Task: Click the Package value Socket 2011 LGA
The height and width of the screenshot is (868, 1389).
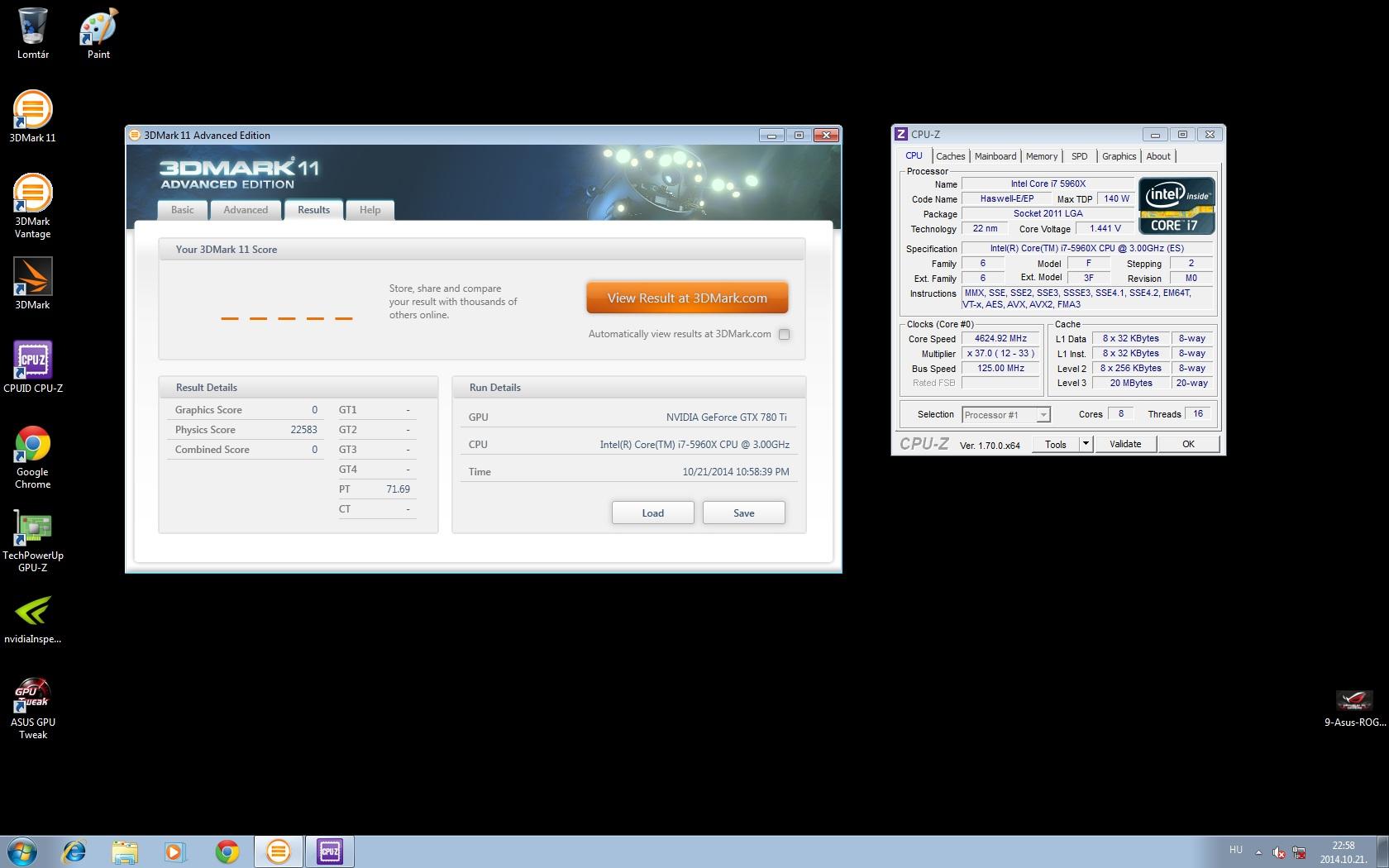Action: [1048, 213]
